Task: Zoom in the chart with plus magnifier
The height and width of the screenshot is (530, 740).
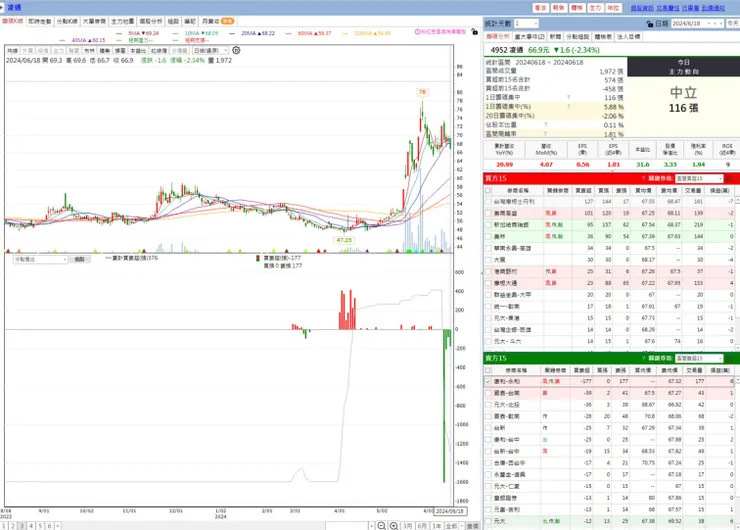Action: [394, 526]
